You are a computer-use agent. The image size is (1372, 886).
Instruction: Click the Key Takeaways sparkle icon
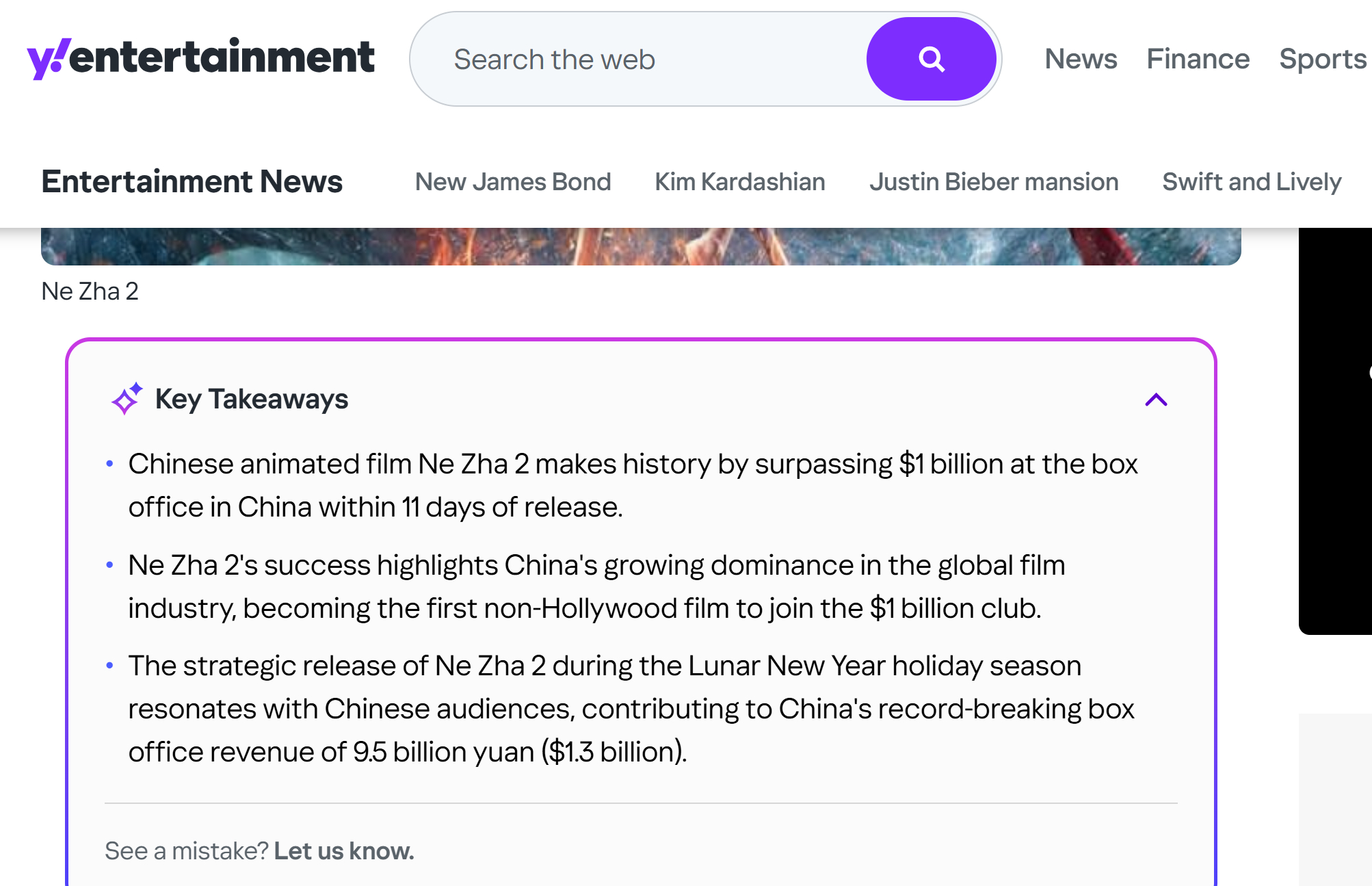coord(127,399)
